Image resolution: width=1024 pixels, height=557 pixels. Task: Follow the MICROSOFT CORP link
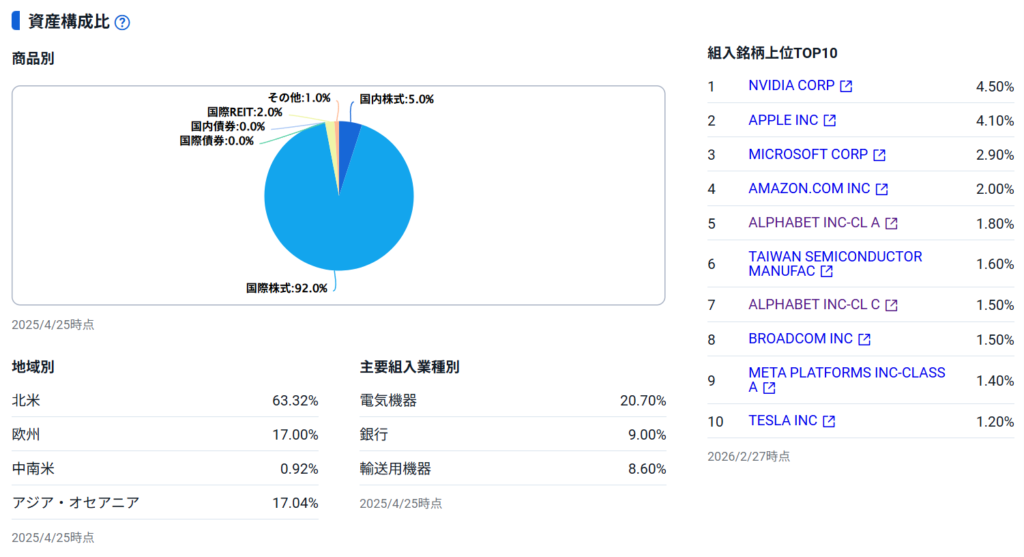click(x=808, y=154)
